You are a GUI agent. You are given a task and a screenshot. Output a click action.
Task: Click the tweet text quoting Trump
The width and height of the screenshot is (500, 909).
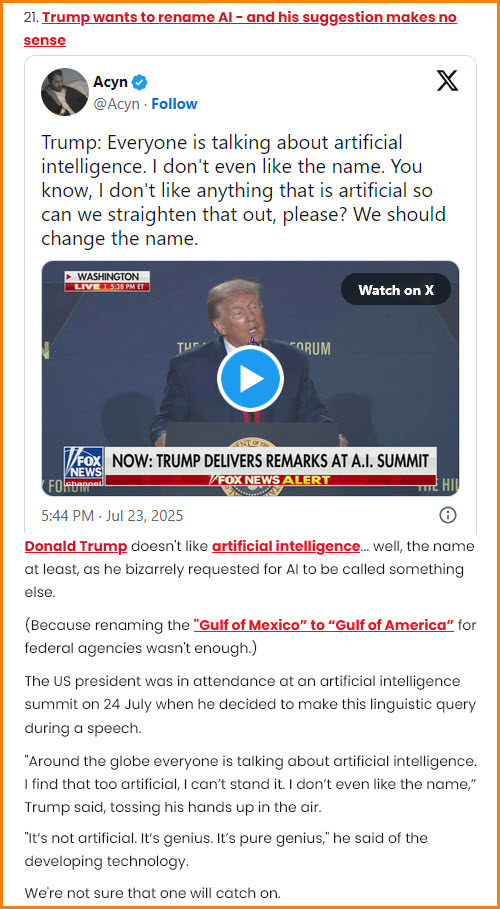[244, 190]
